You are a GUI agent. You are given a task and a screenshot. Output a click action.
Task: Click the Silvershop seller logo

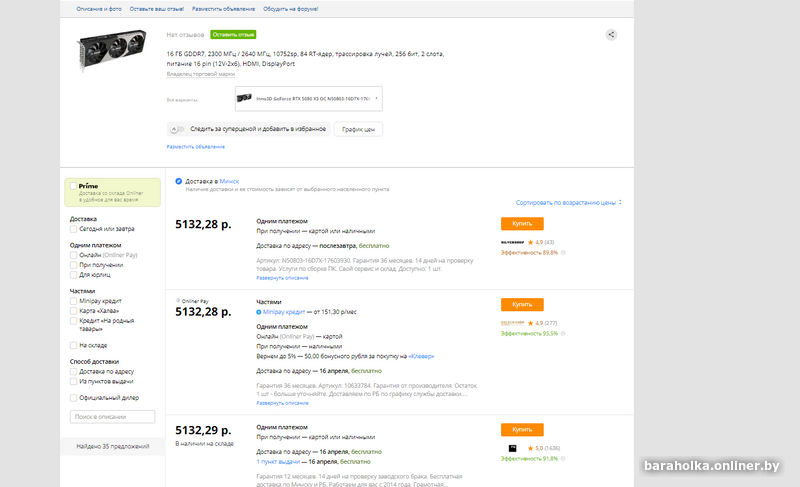(512, 242)
